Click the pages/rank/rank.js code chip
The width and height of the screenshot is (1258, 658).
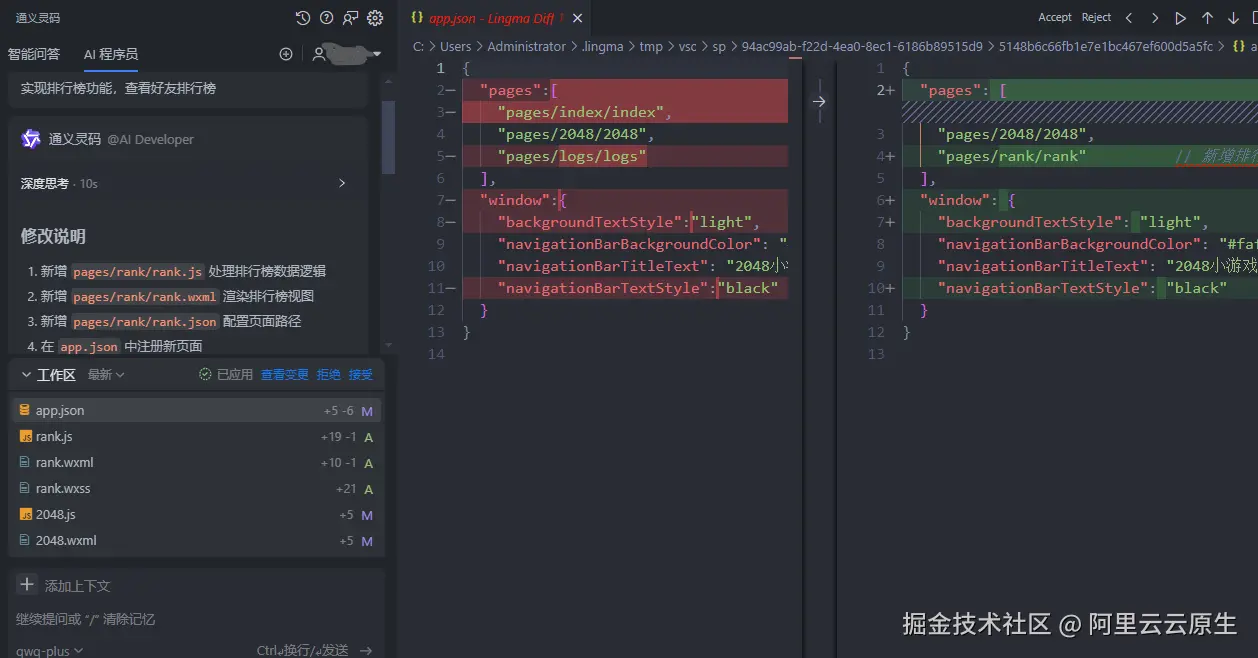[x=137, y=271]
